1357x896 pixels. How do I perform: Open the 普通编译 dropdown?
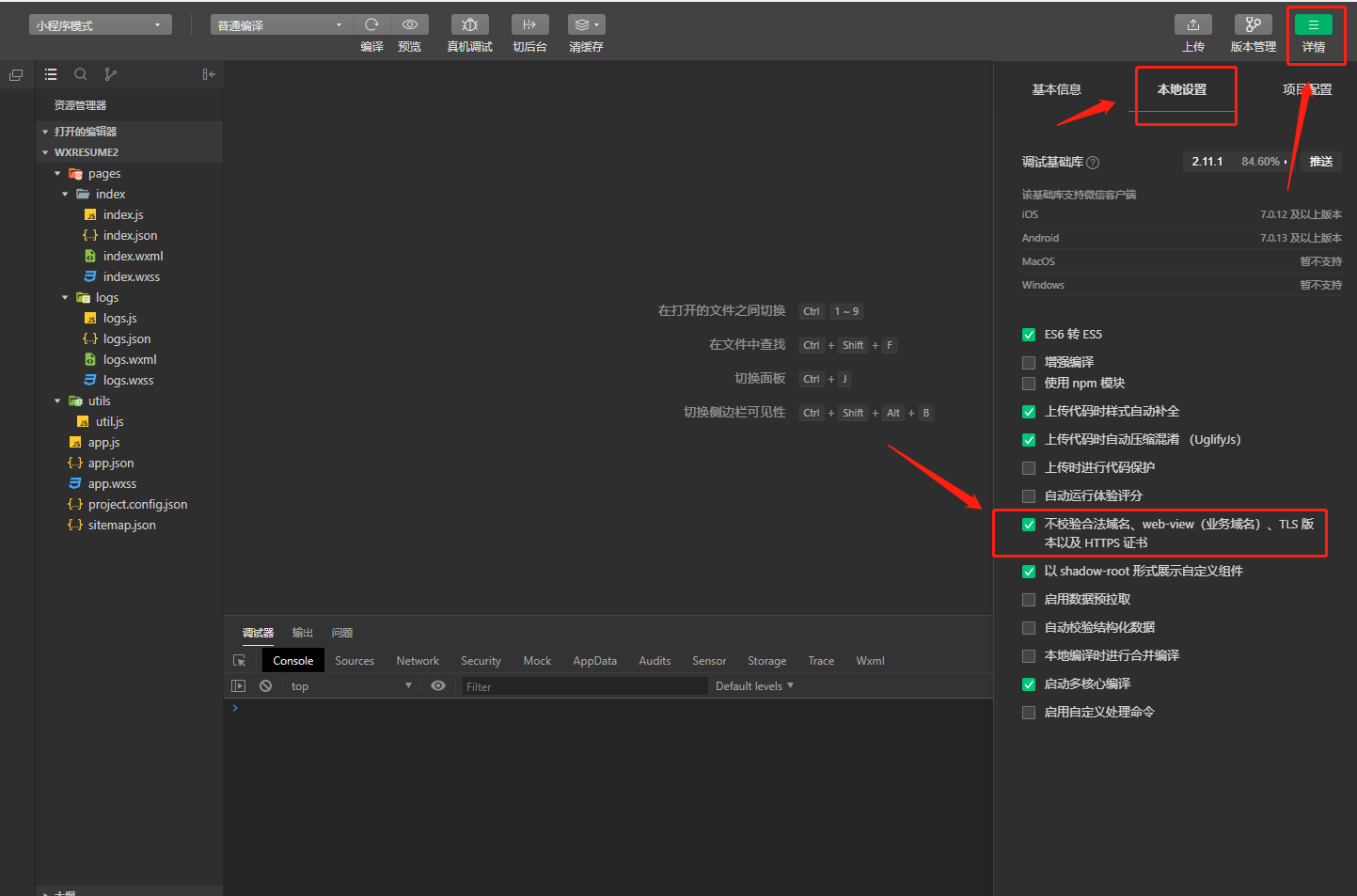tap(282, 25)
